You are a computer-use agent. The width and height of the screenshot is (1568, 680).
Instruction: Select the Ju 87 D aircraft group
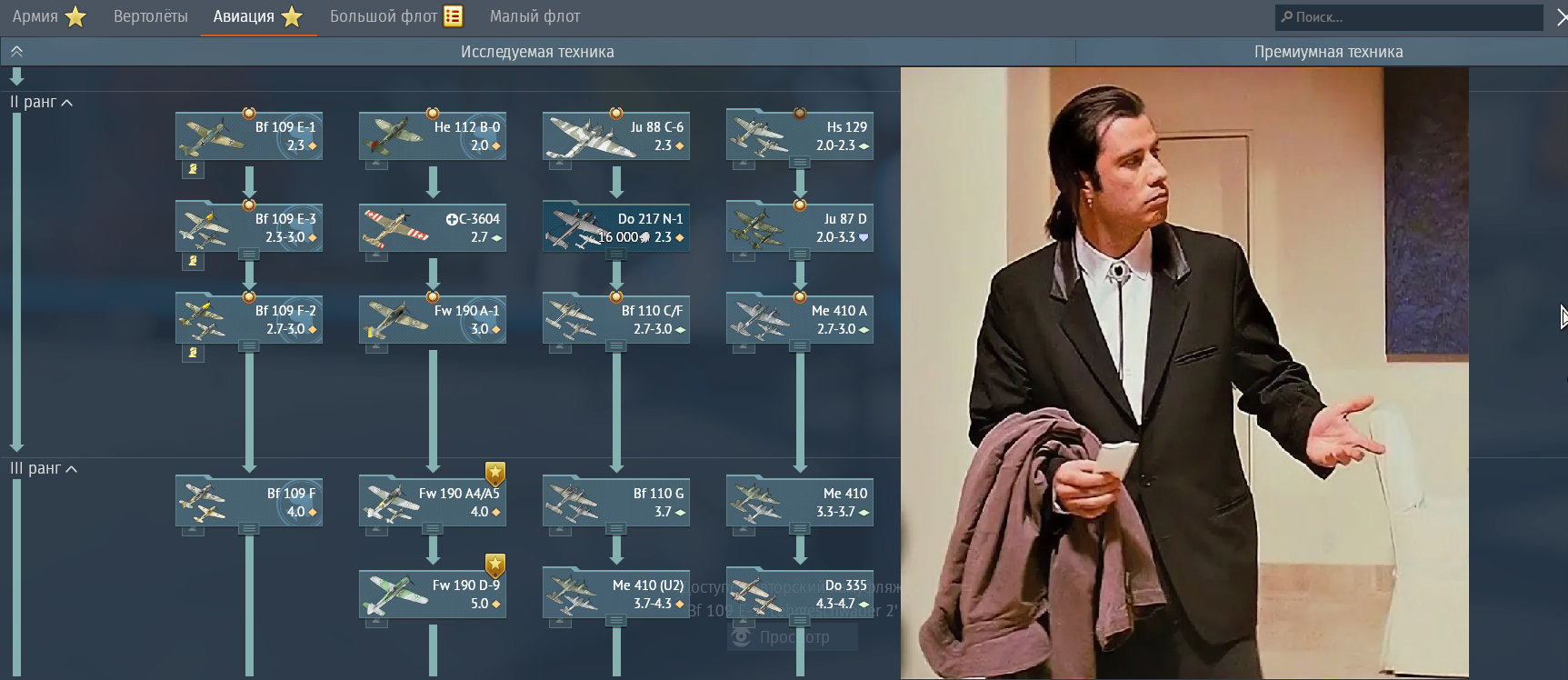tap(800, 227)
